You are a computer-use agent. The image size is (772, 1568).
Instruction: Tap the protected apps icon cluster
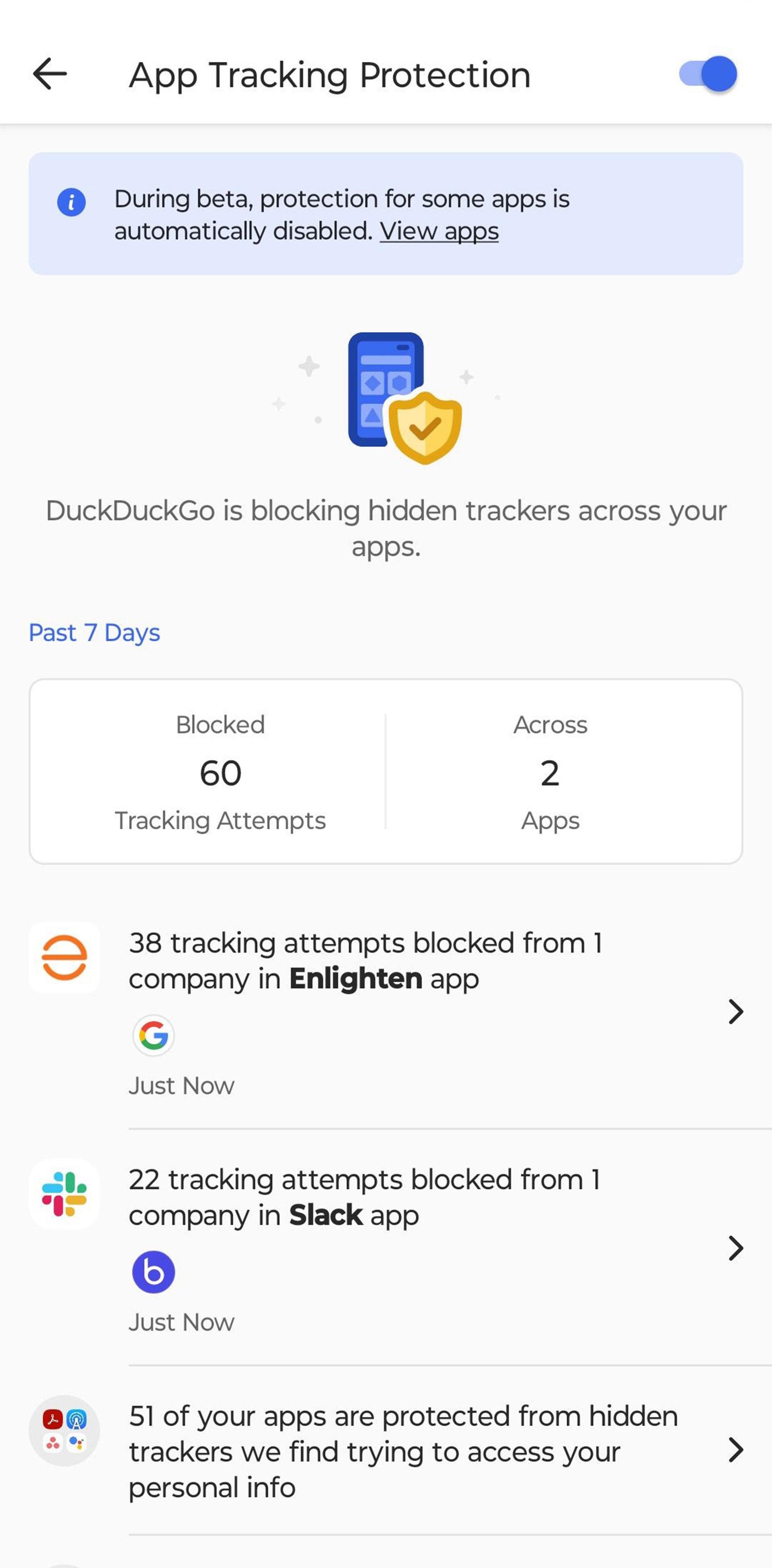pyautogui.click(x=65, y=1430)
